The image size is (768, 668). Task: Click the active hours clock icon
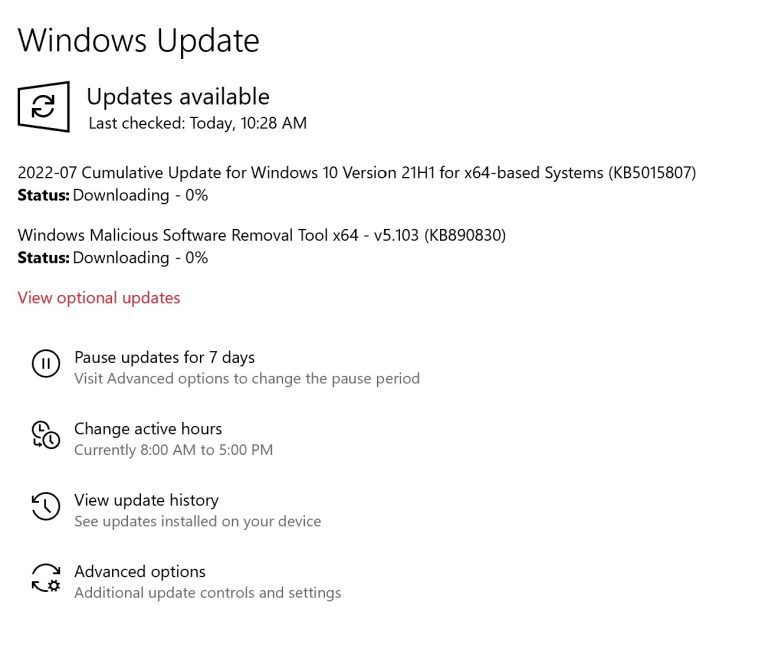pyautogui.click(x=46, y=435)
